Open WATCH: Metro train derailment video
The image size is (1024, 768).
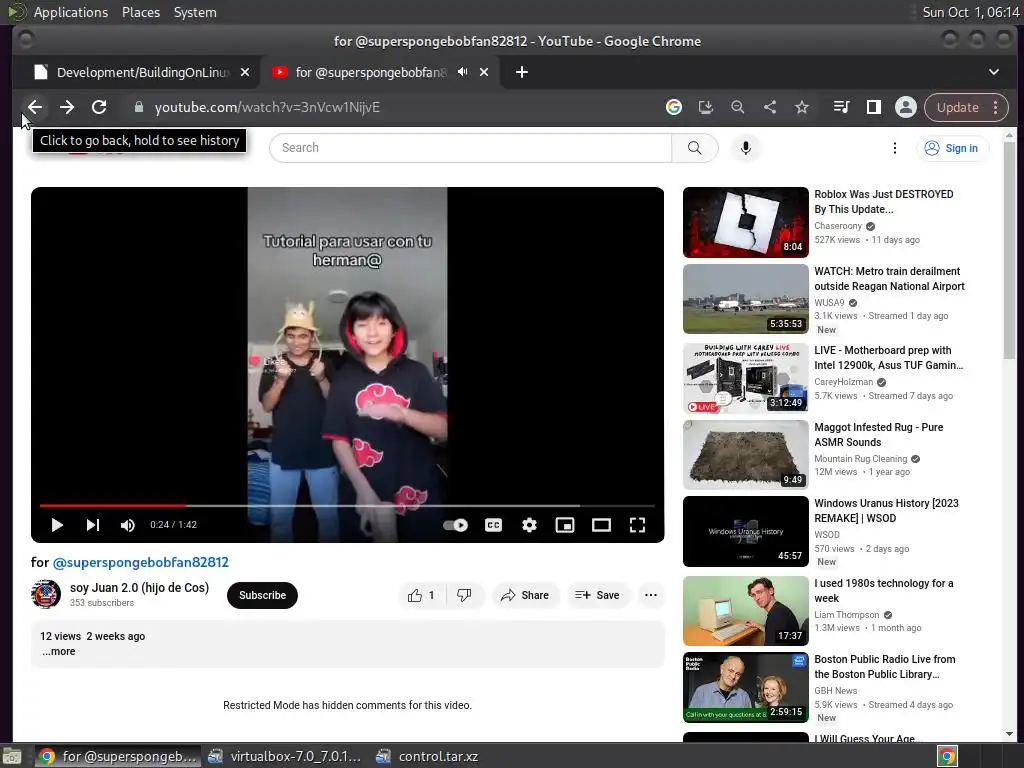click(889, 279)
